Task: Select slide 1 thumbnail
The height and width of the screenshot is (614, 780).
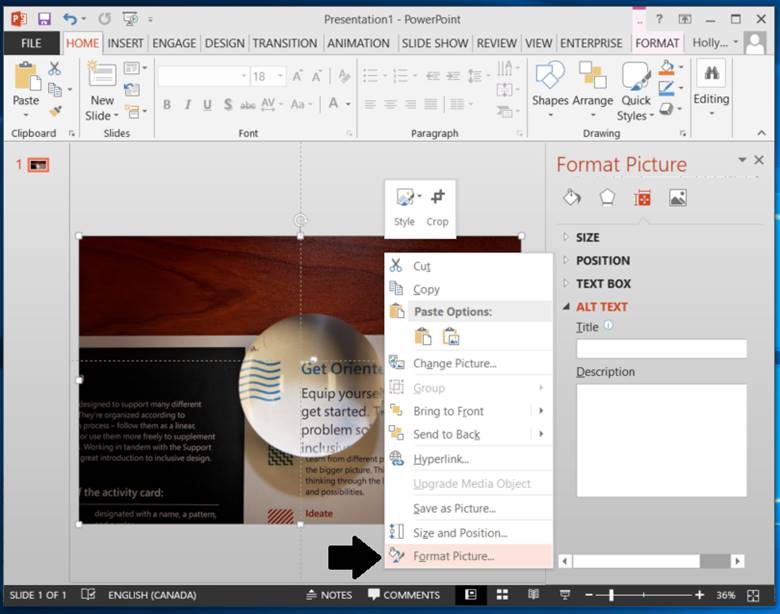Action: click(x=38, y=165)
